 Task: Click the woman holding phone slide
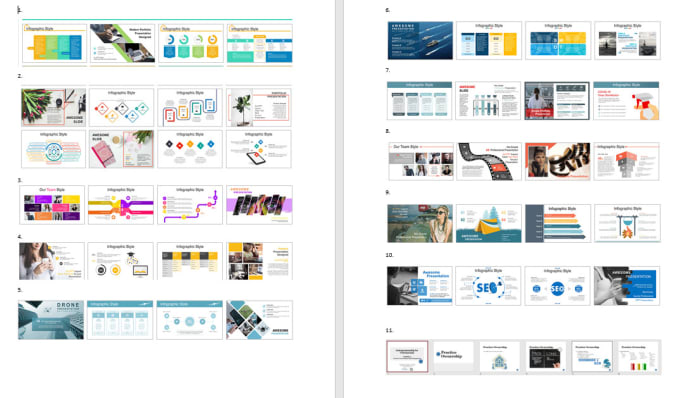[52, 261]
